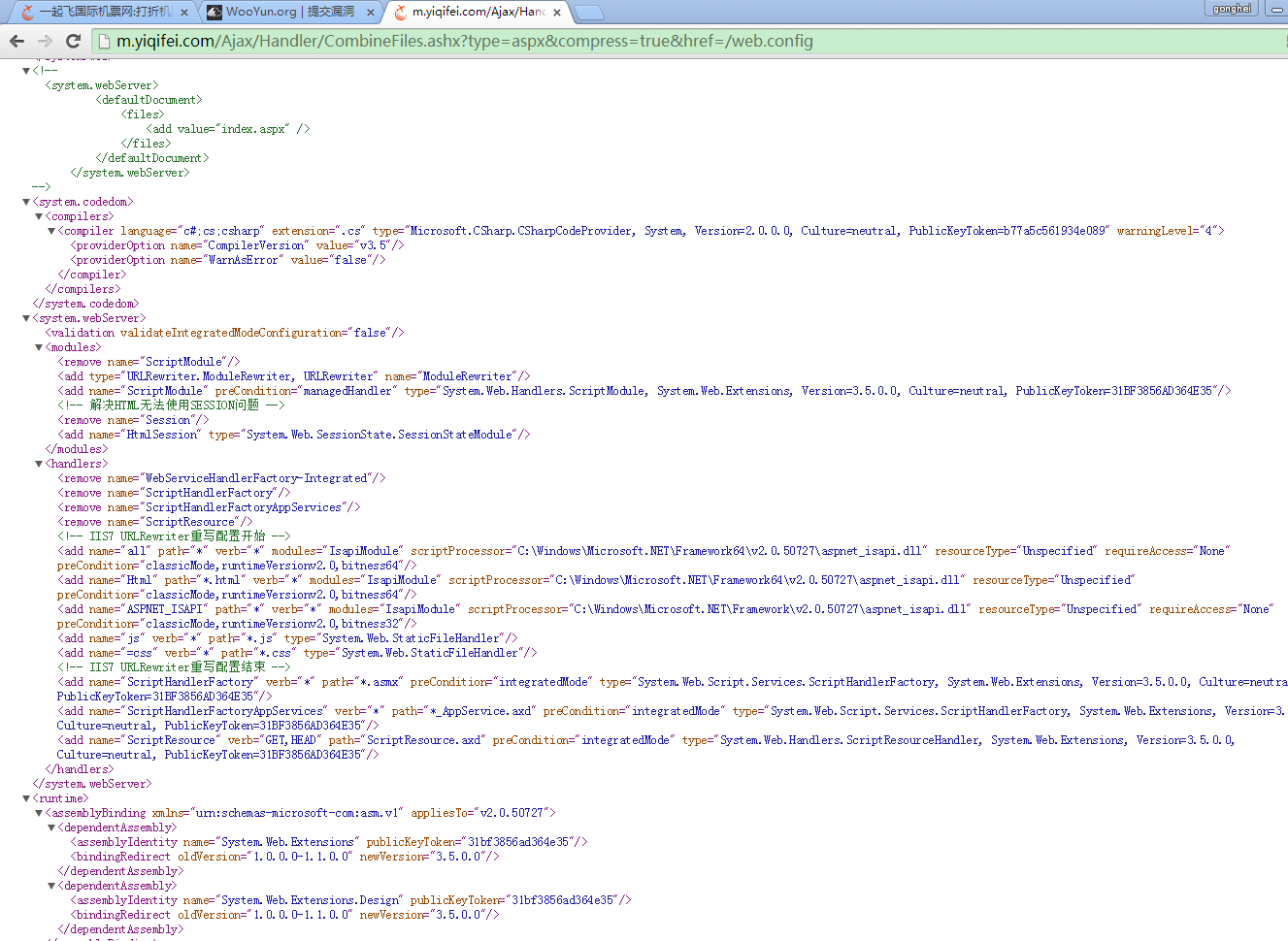
Task: Click the </system.codedom> closing tag
Action: pyautogui.click(x=85, y=304)
